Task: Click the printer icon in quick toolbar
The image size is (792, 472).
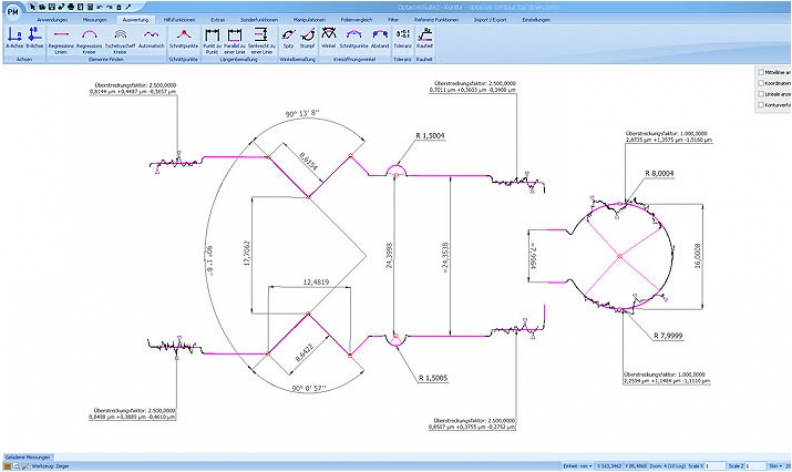Action: coord(71,7)
